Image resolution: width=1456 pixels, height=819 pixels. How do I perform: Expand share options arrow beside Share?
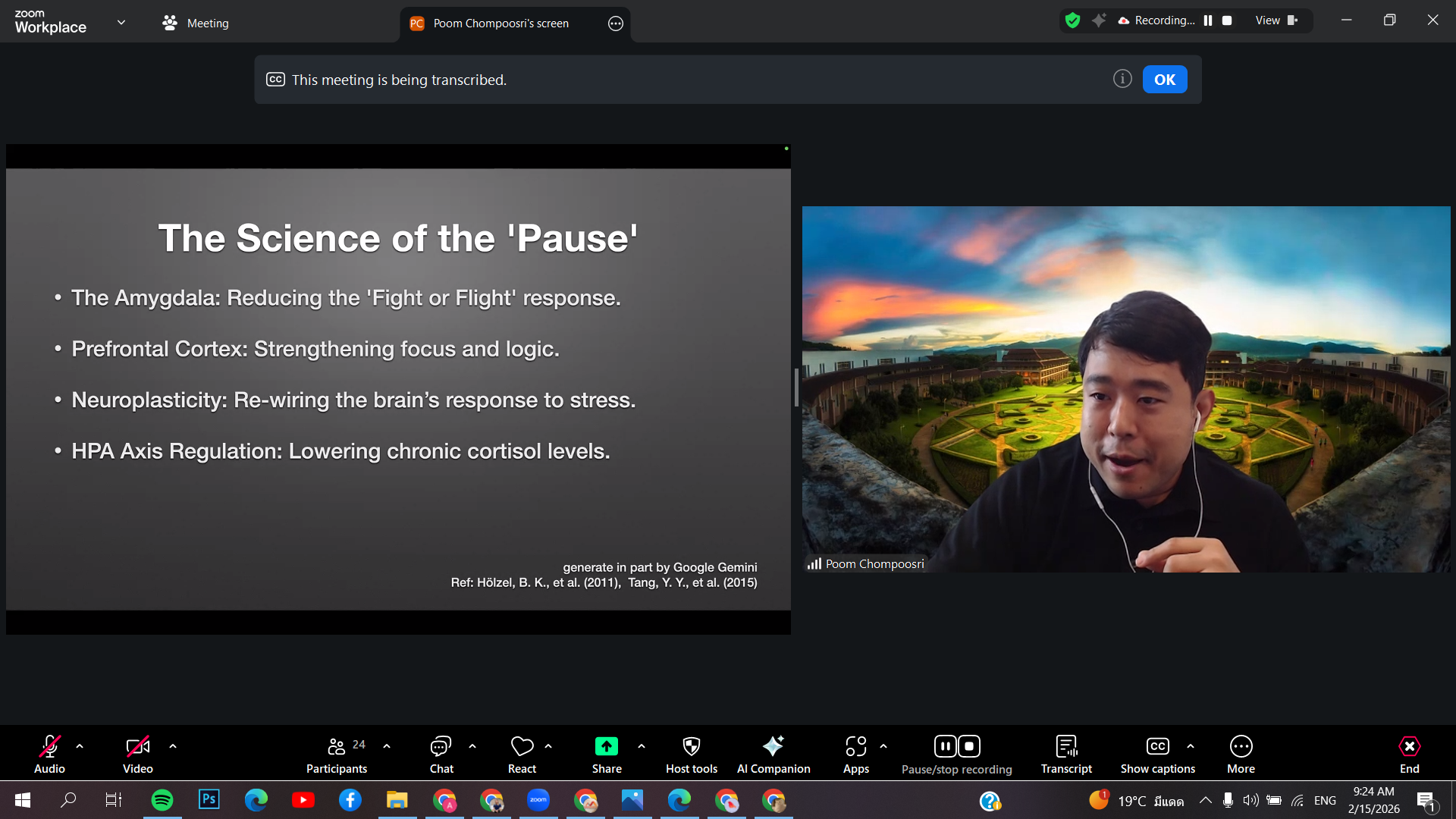point(642,746)
